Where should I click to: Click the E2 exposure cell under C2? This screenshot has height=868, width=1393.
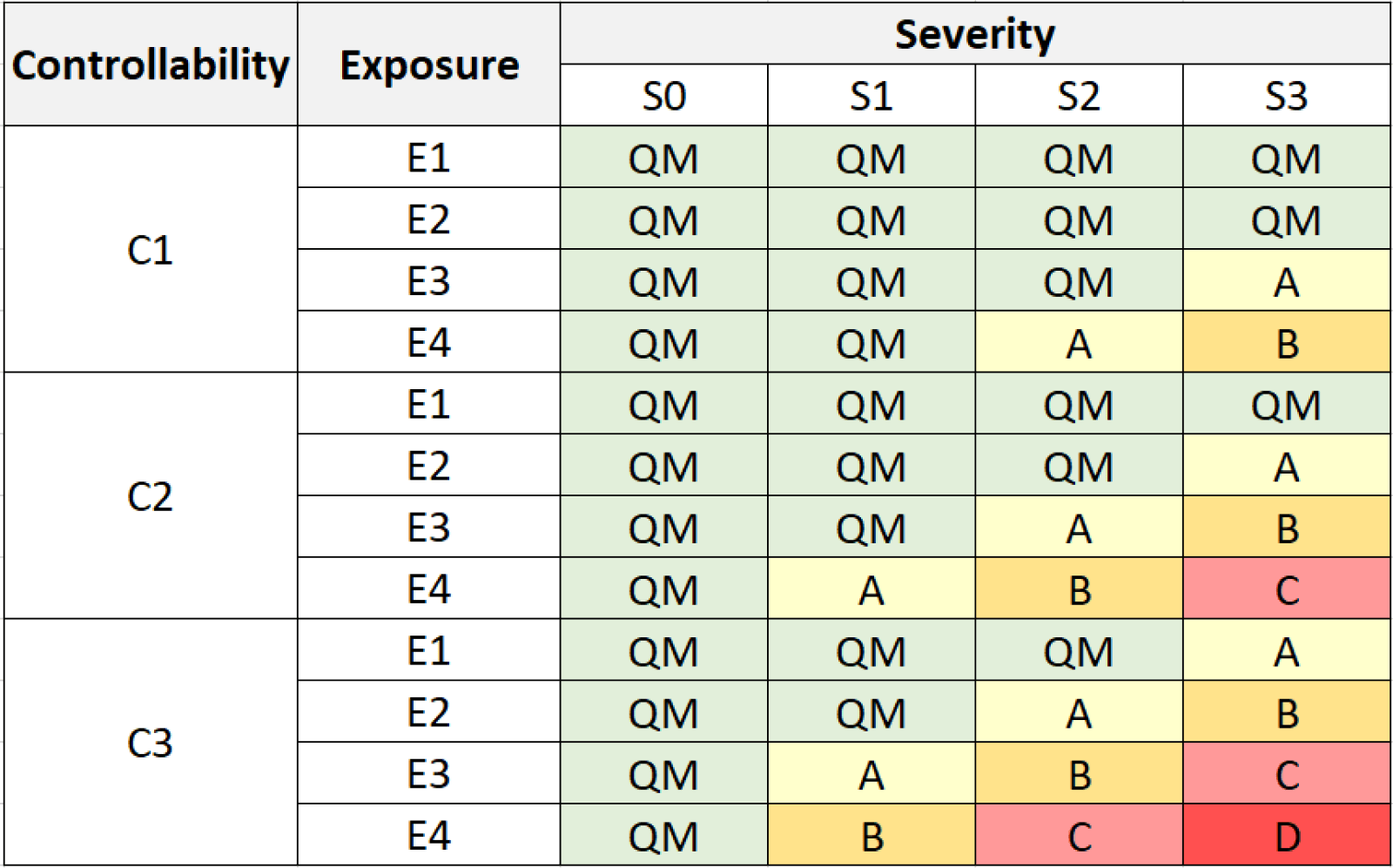point(428,466)
